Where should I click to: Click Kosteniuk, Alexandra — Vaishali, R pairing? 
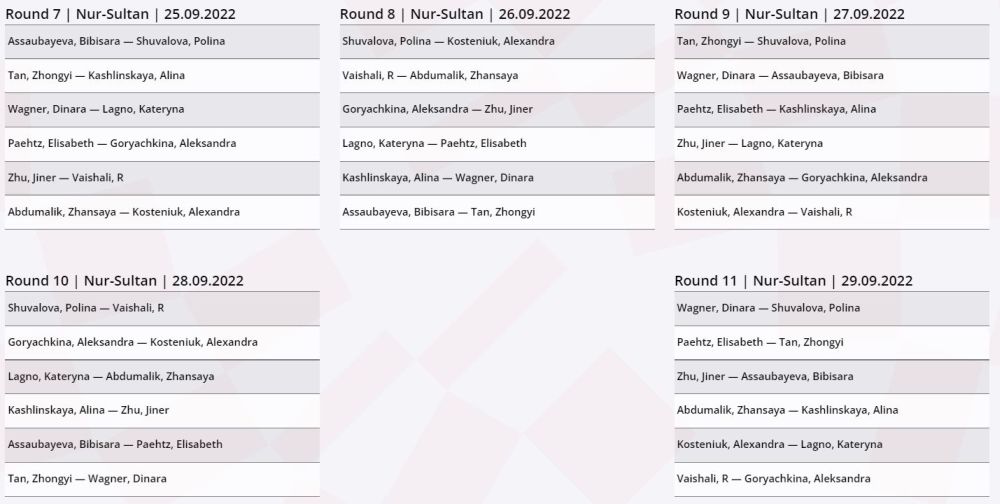click(x=765, y=212)
